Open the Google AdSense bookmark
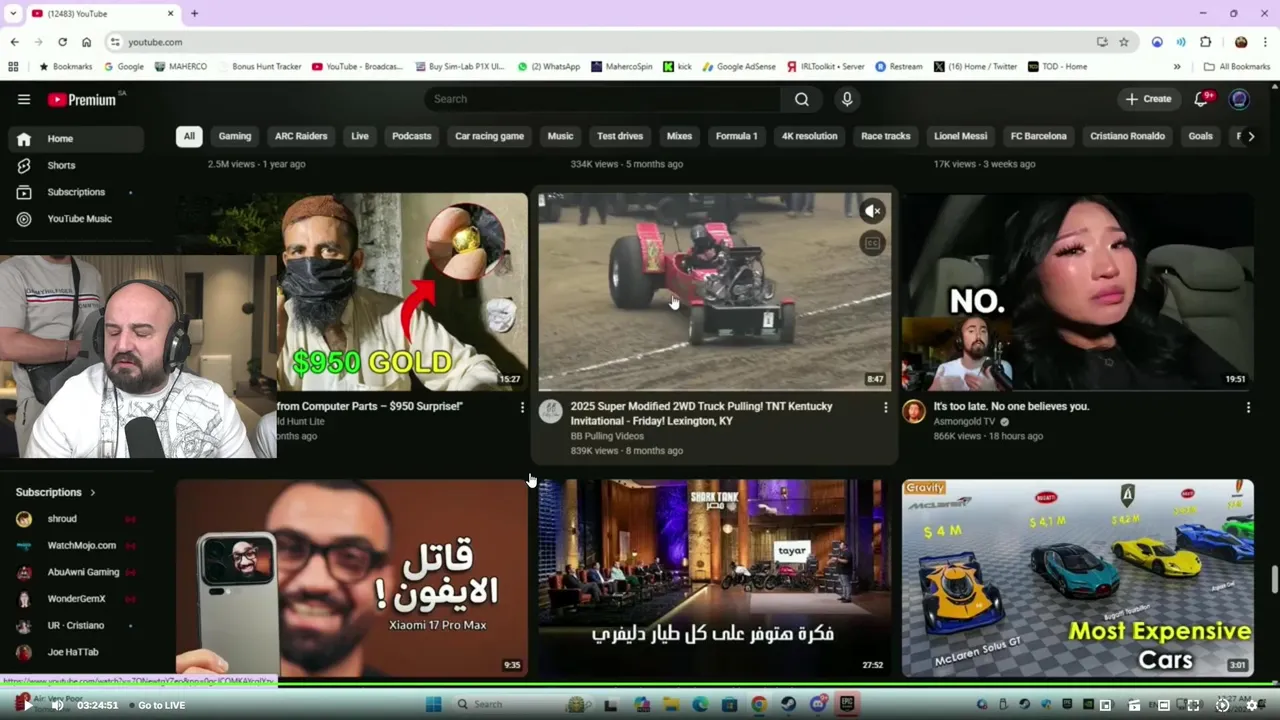The height and width of the screenshot is (720, 1280). click(x=739, y=67)
